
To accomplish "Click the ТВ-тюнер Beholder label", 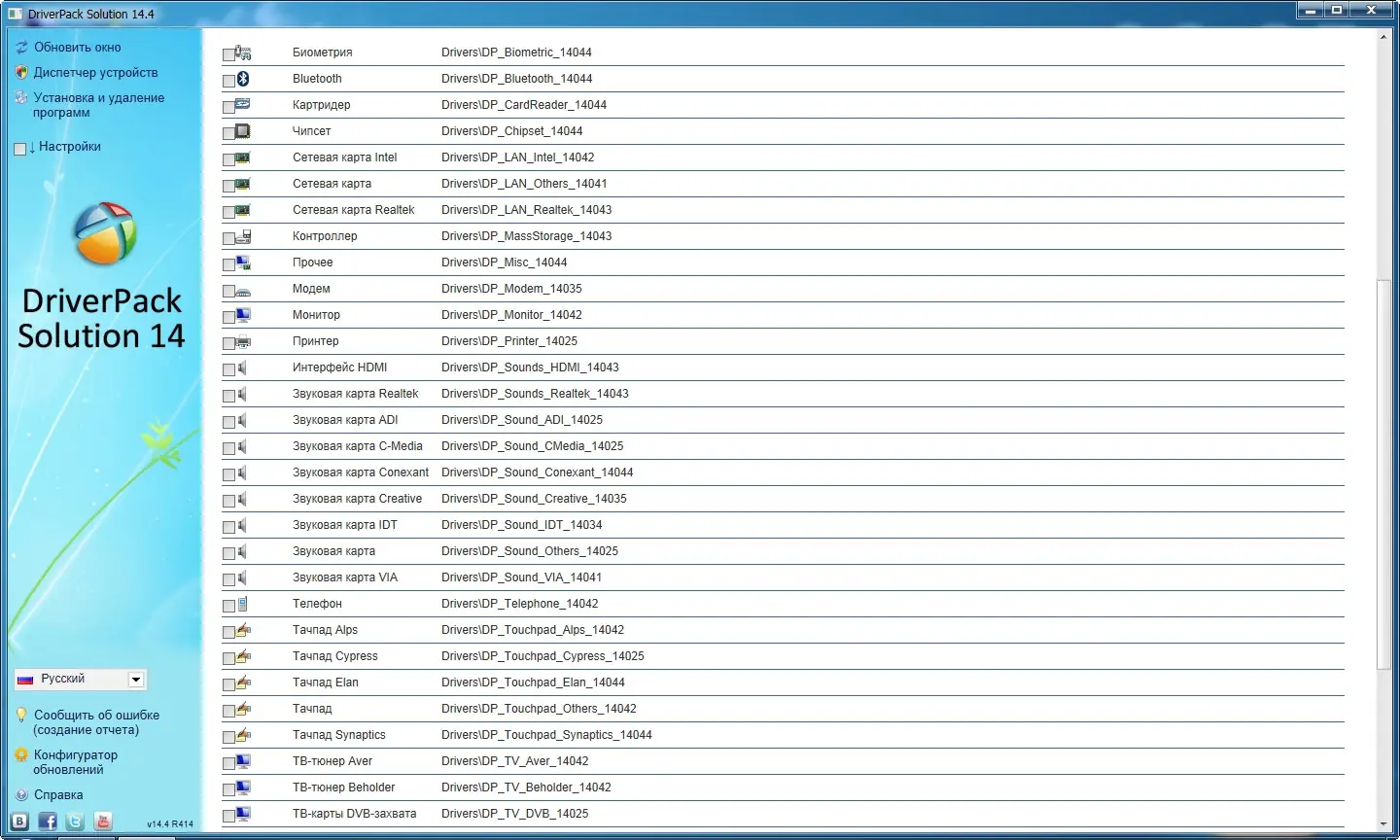I will point(343,787).
